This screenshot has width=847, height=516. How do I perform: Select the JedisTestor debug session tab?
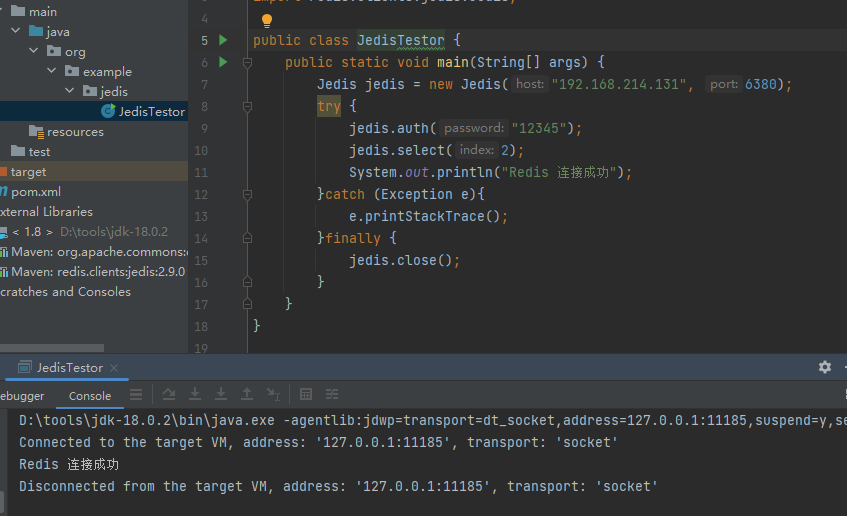(x=69, y=368)
